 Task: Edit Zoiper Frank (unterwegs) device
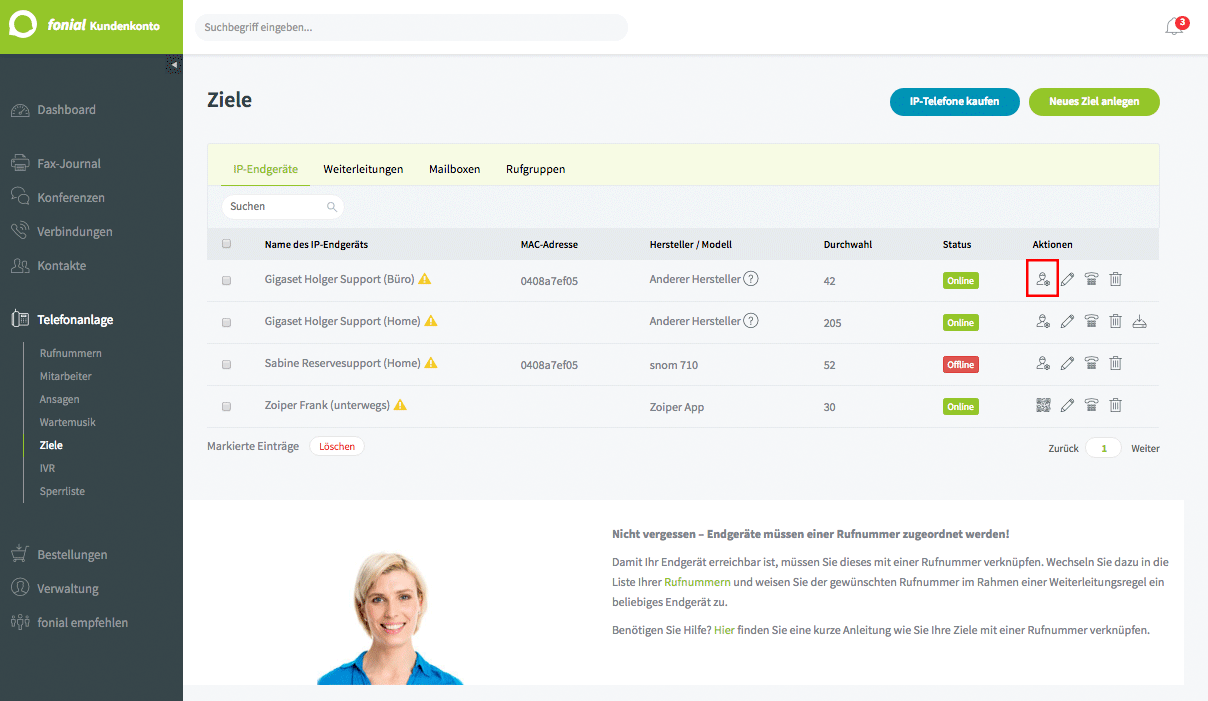pyautogui.click(x=1067, y=406)
